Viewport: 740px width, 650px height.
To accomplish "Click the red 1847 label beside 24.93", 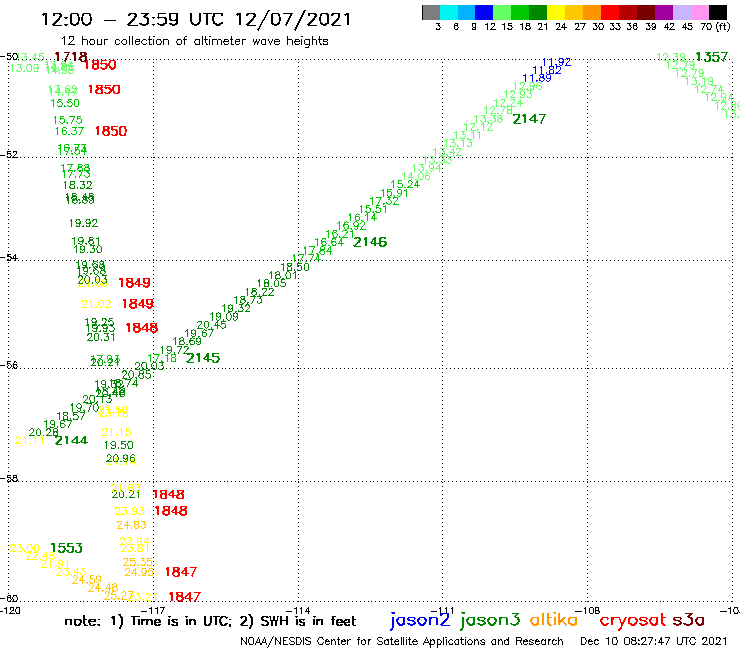I will pos(181,572).
